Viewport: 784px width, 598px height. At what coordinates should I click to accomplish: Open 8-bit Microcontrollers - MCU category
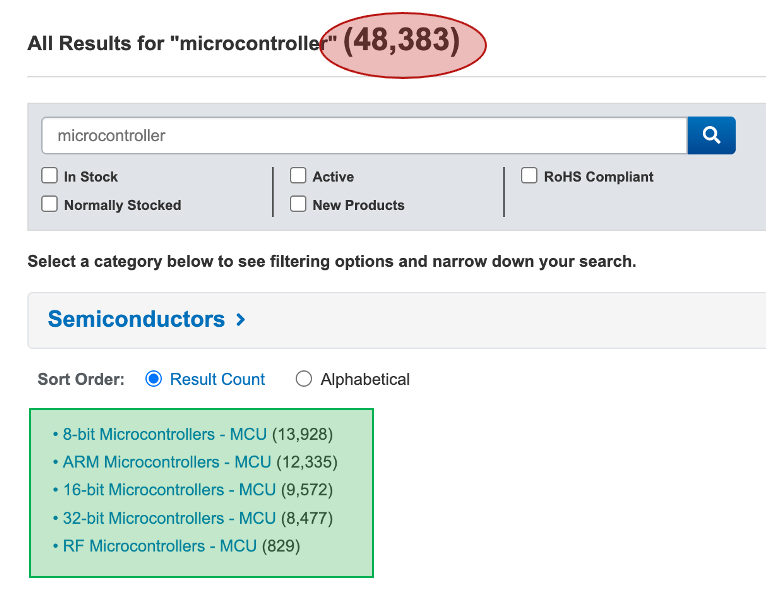165,434
